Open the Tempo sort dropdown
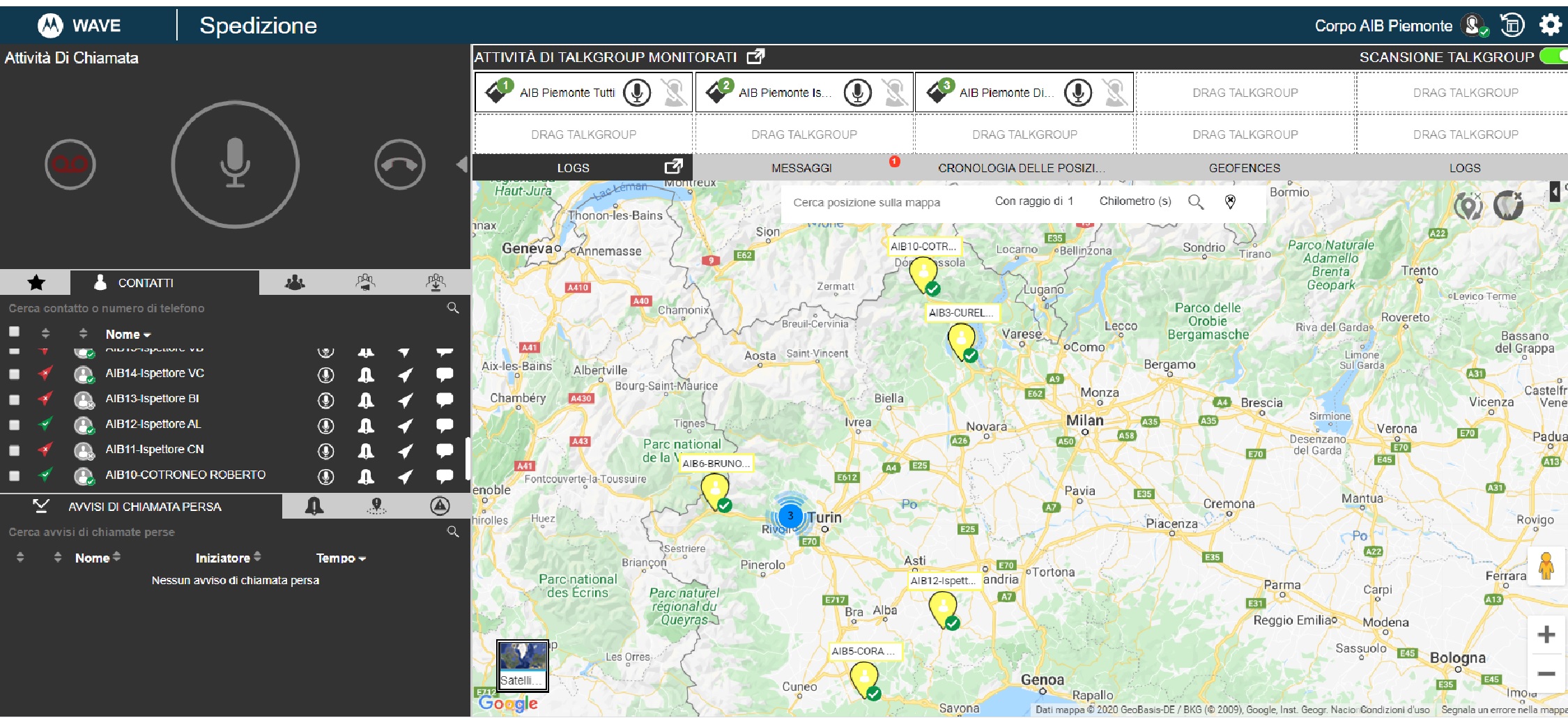 [x=341, y=558]
